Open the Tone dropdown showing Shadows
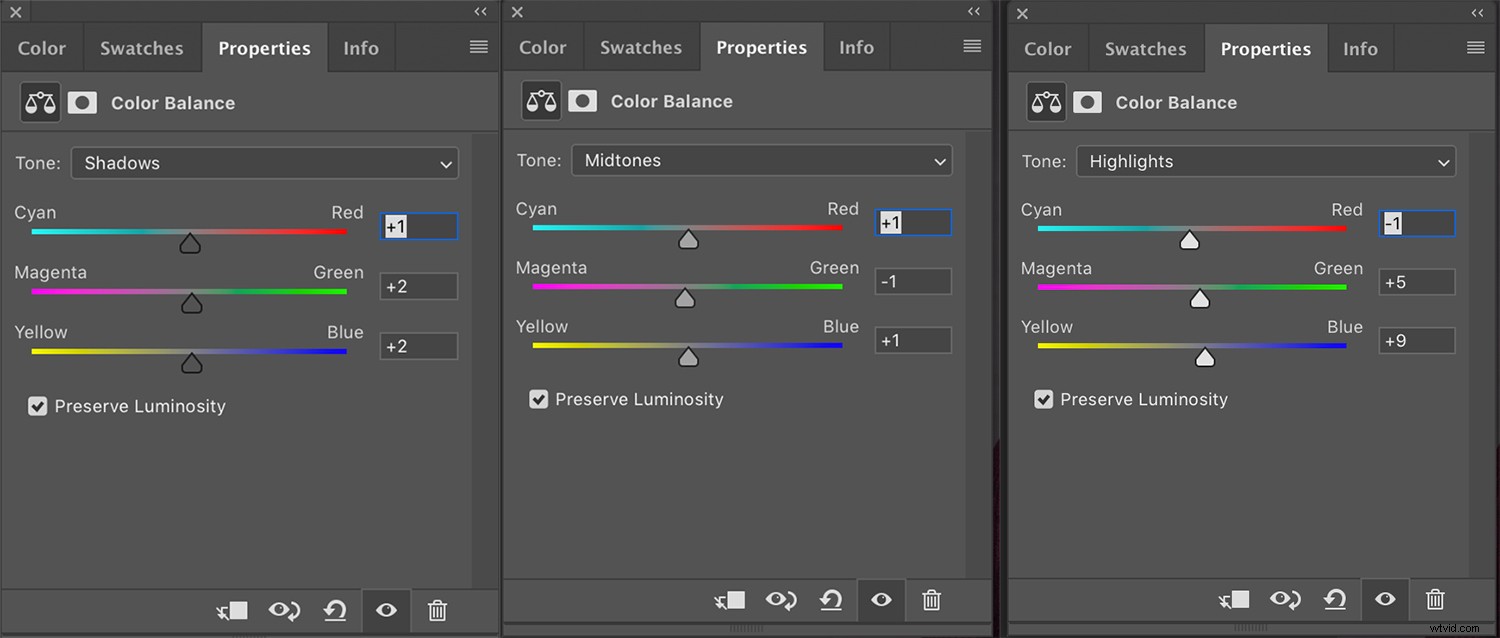 point(264,163)
